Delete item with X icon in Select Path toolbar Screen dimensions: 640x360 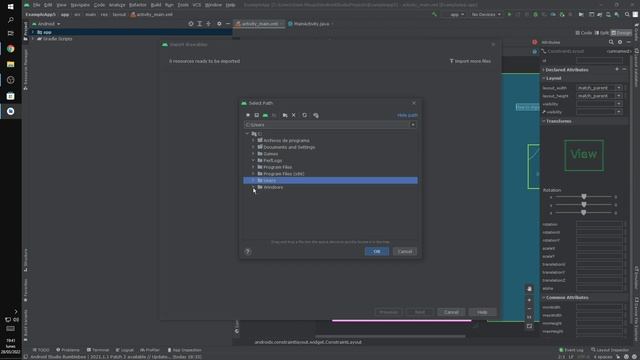(x=293, y=115)
